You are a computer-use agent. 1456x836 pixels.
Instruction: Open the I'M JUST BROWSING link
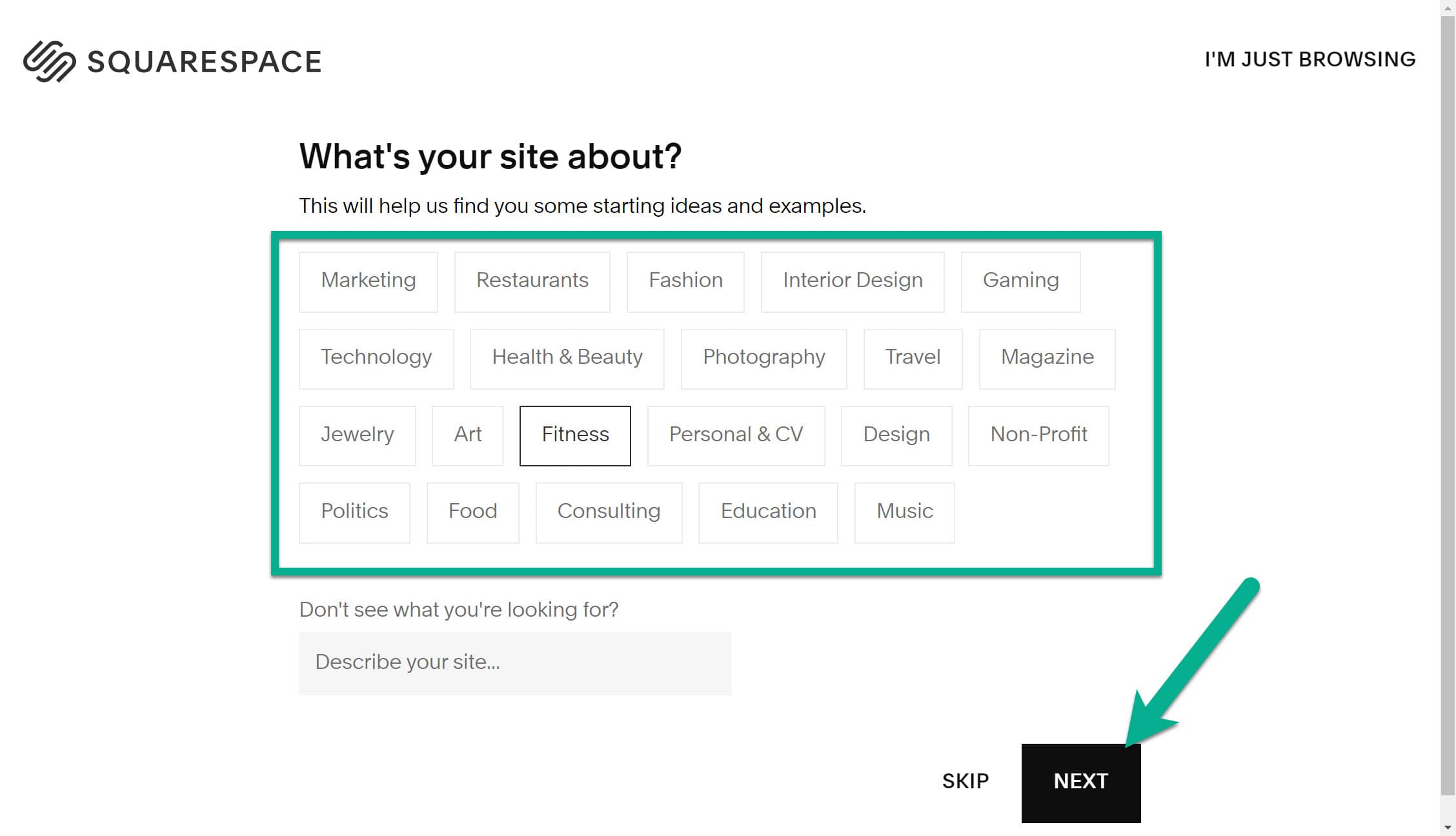click(x=1309, y=59)
